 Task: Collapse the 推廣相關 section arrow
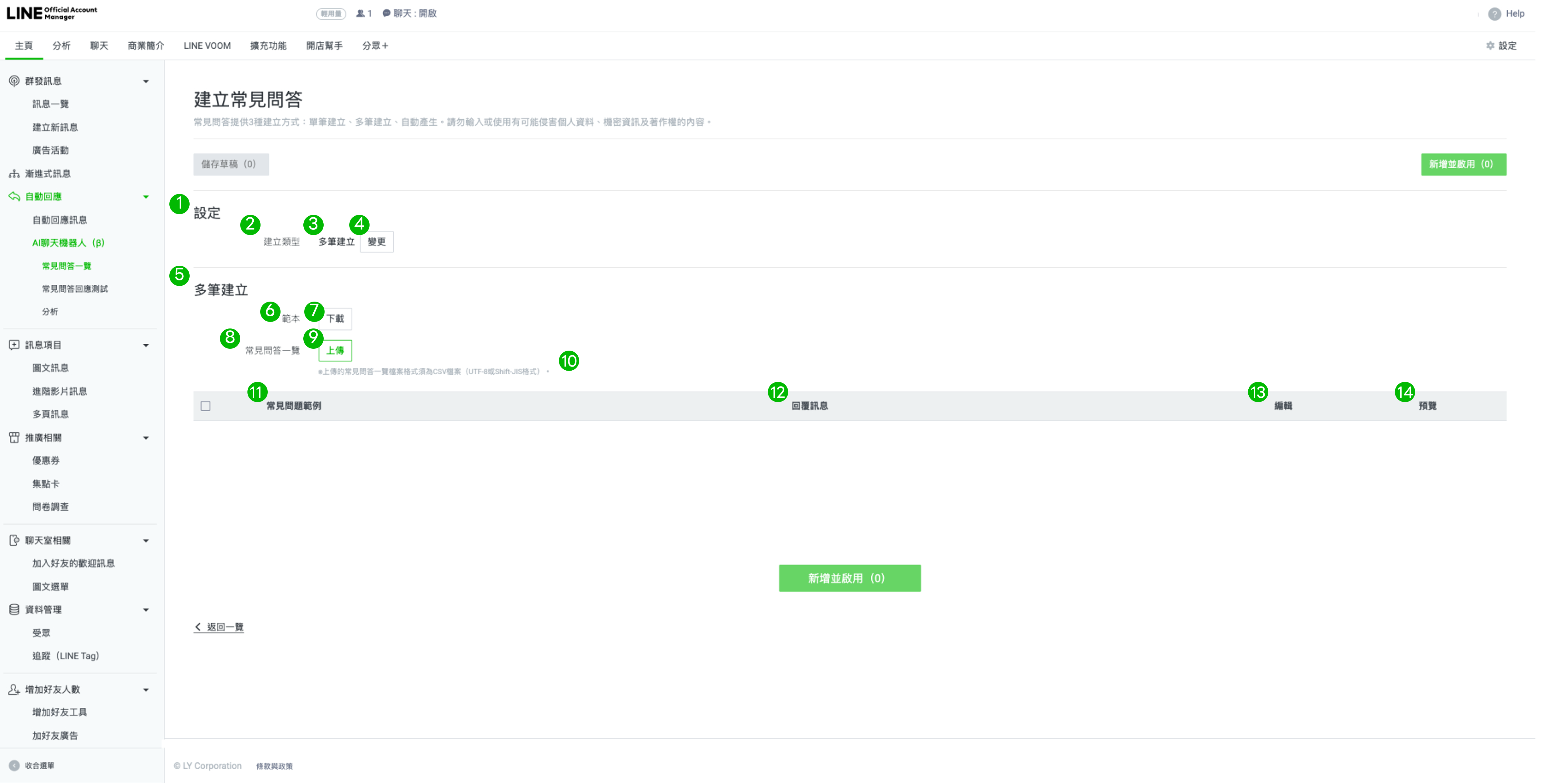146,438
